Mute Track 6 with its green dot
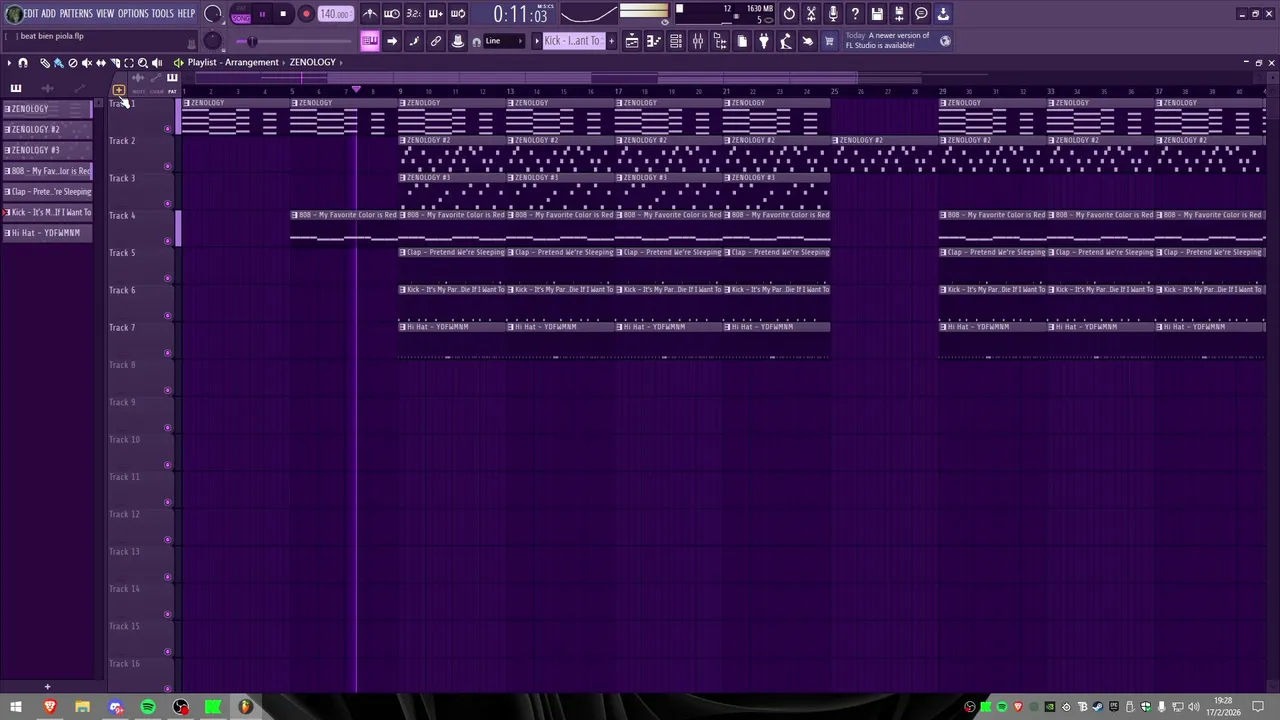 [167, 316]
